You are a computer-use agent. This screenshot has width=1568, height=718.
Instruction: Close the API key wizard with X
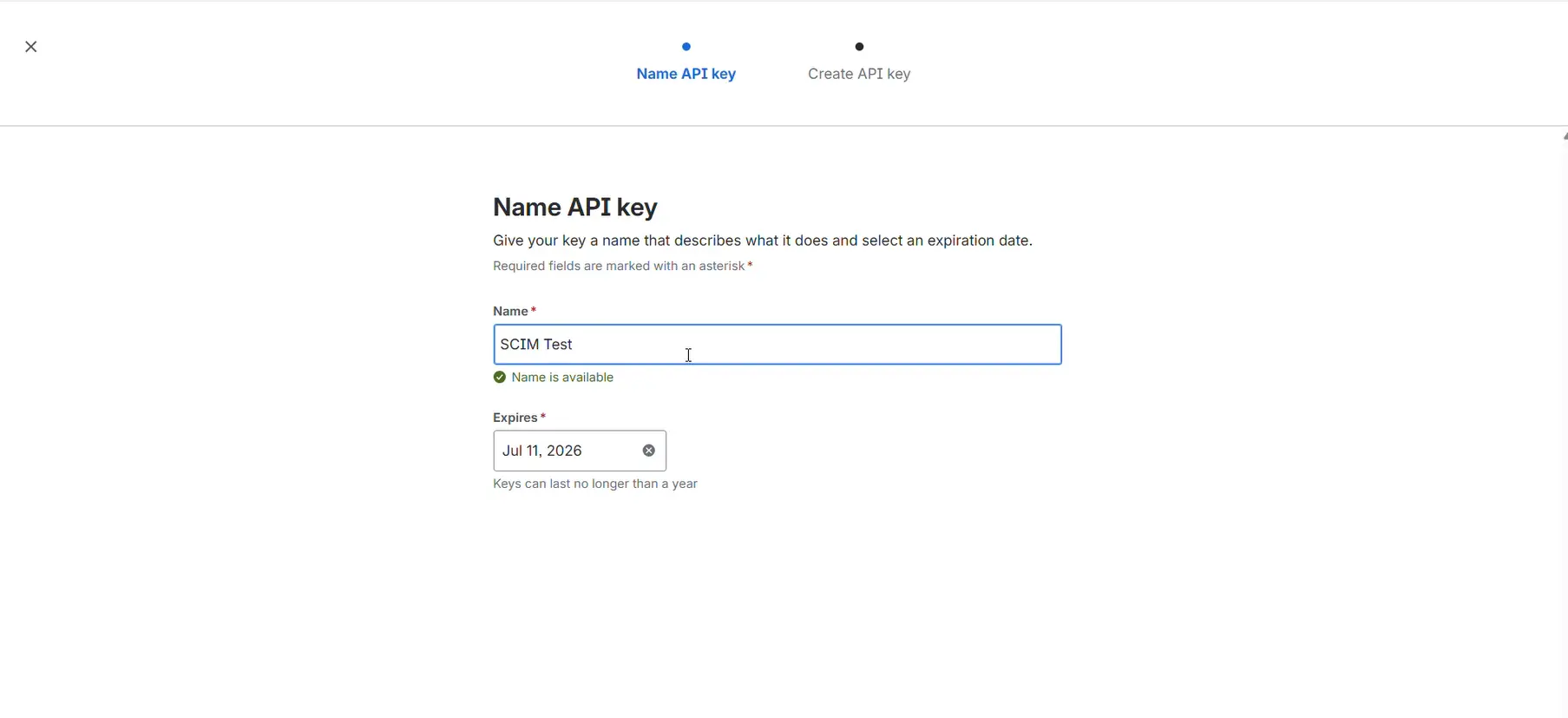[31, 47]
